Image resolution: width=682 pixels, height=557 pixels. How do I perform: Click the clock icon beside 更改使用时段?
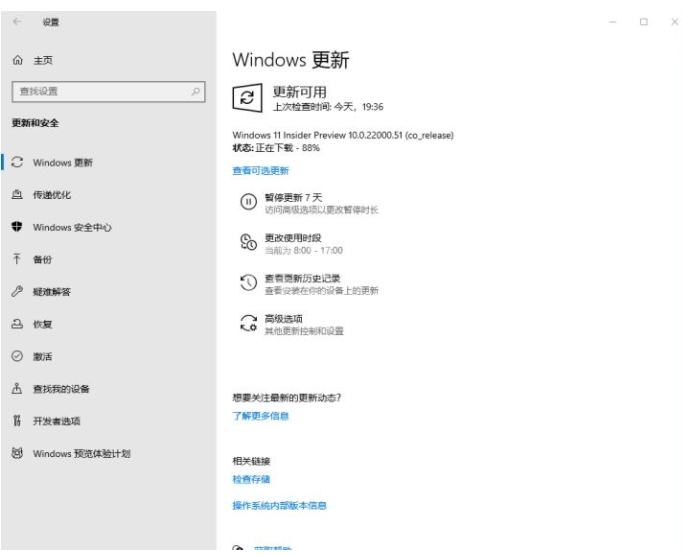click(248, 242)
